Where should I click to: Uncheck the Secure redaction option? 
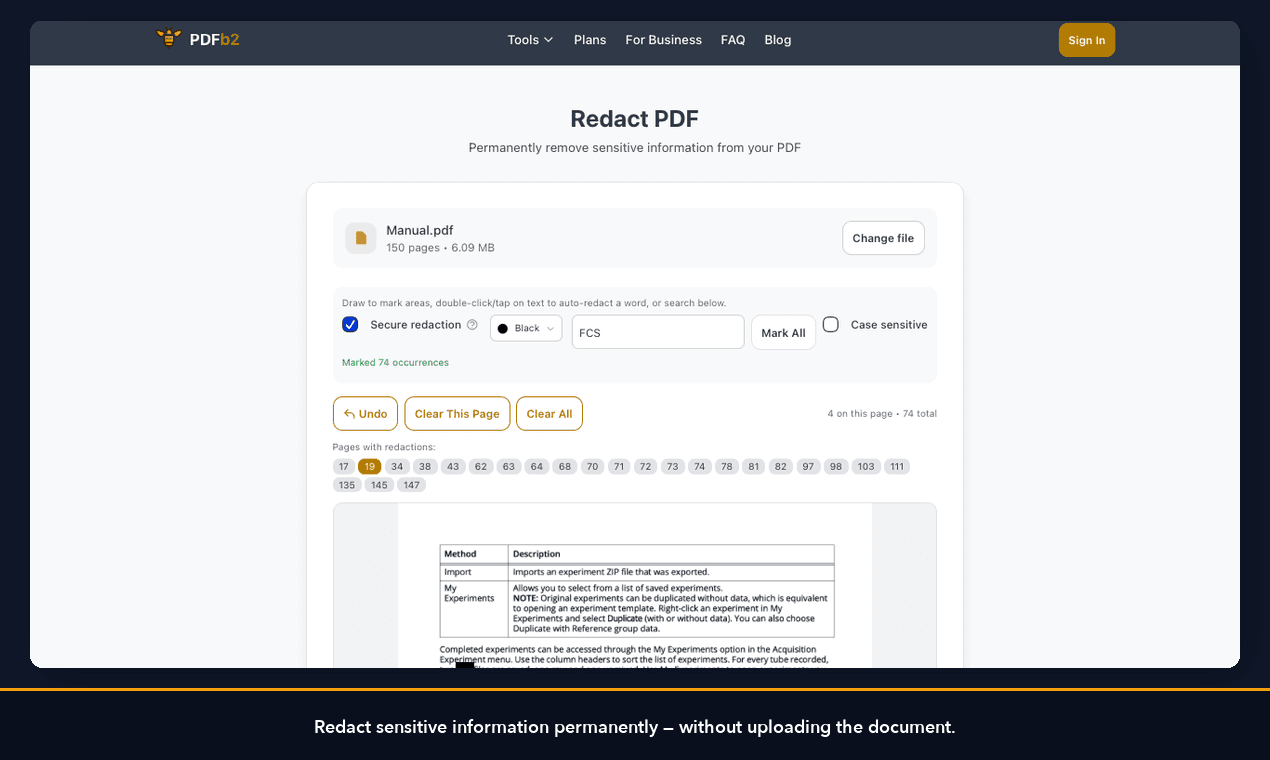[x=350, y=324]
